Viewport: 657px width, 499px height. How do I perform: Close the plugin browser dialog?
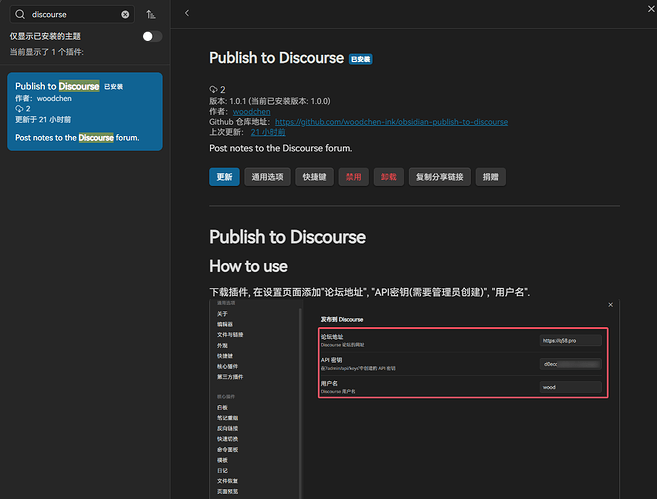(x=651, y=9)
